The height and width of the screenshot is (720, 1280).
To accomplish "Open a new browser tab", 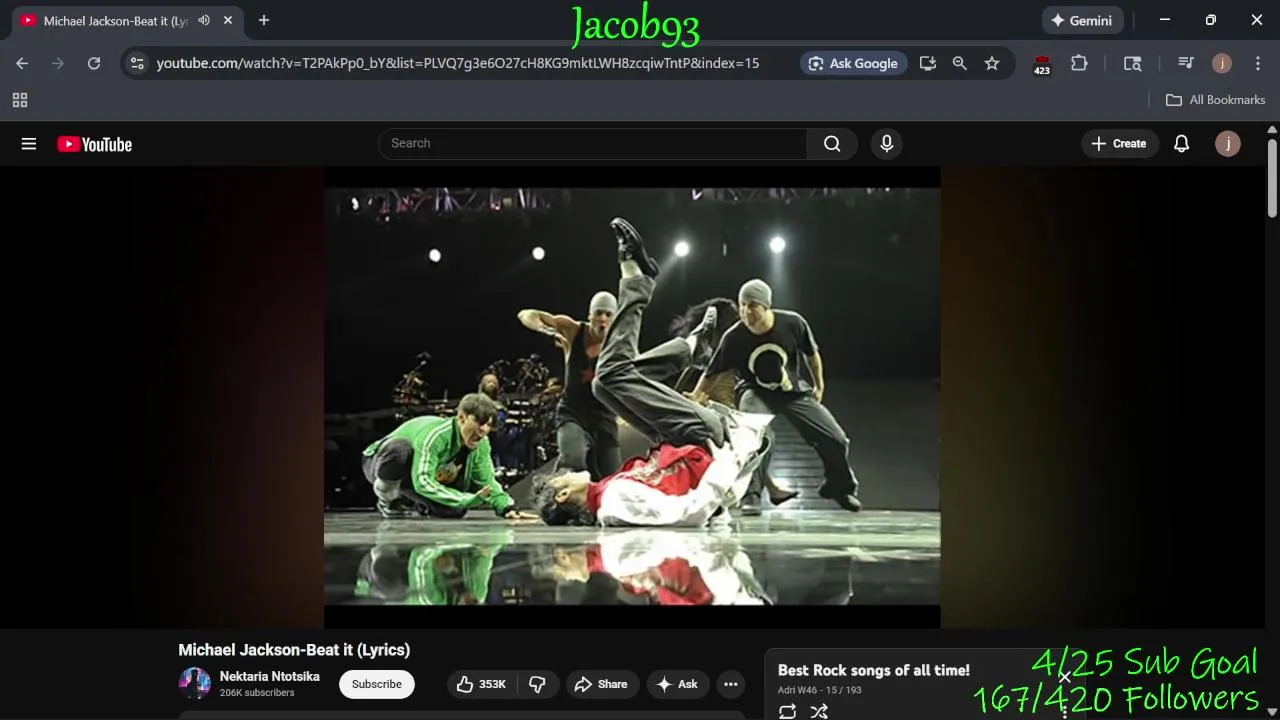I will [264, 20].
